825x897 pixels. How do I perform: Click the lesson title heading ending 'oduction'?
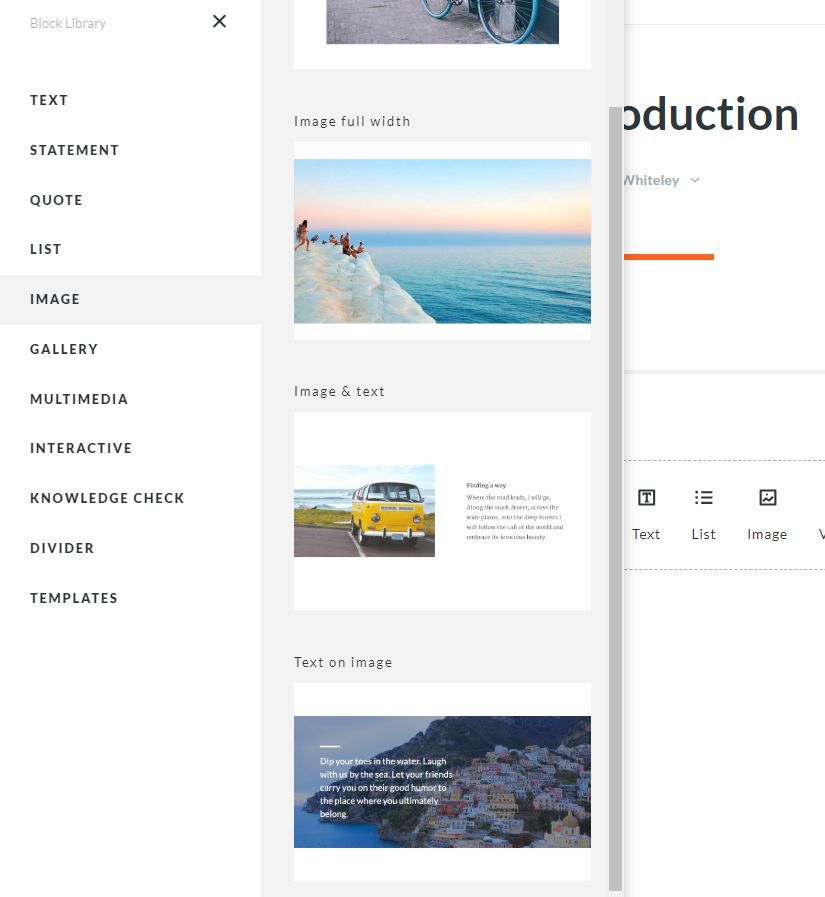(711, 114)
